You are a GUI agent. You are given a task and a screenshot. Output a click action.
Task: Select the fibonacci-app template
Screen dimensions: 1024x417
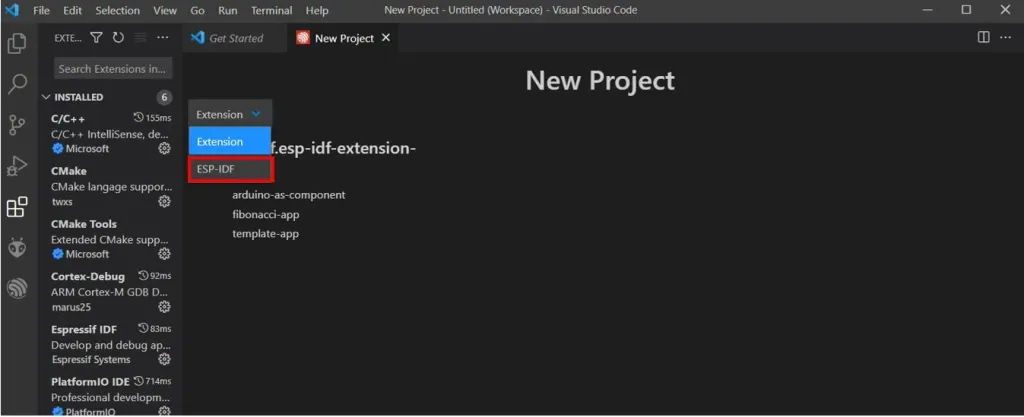pyautogui.click(x=266, y=214)
